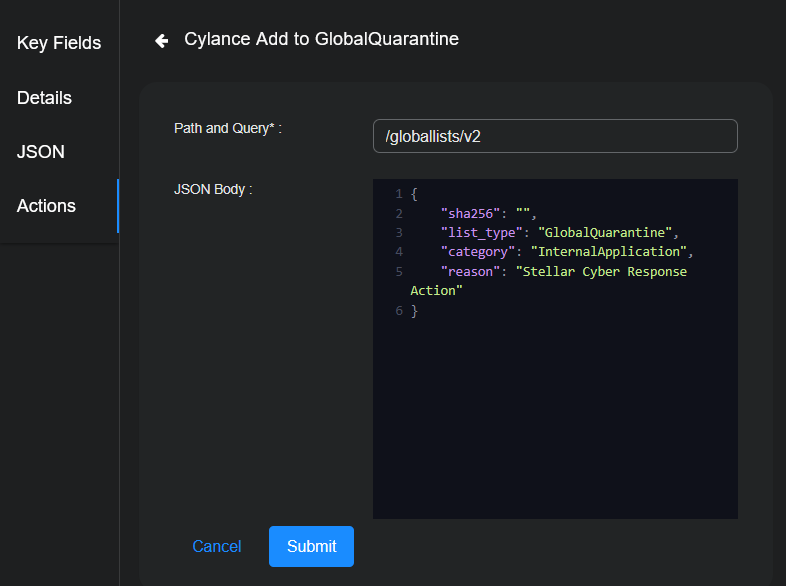This screenshot has height=586, width=786.
Task: Switch to the Details tab
Action: 44,98
